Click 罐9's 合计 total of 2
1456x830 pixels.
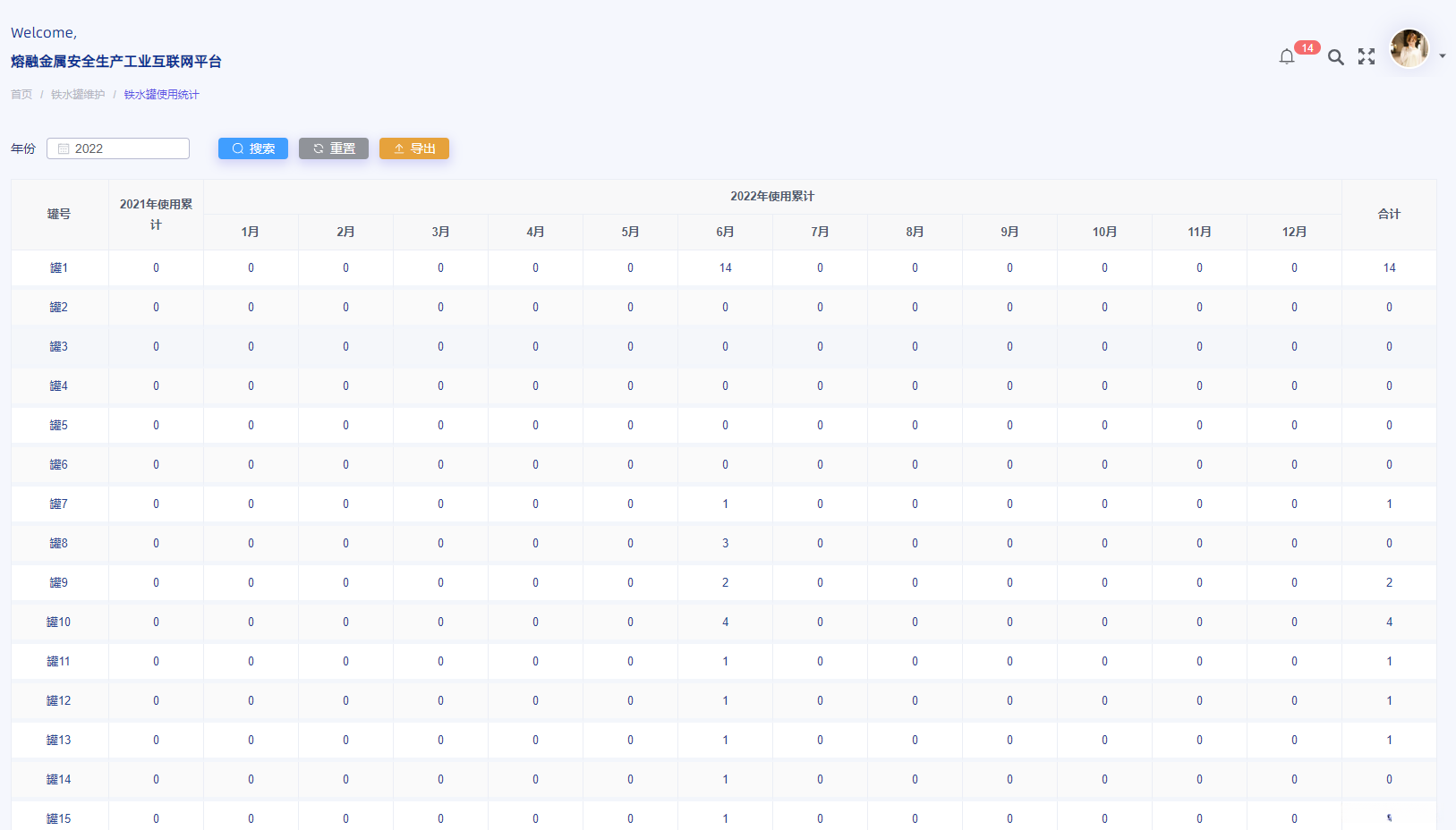click(x=1390, y=583)
